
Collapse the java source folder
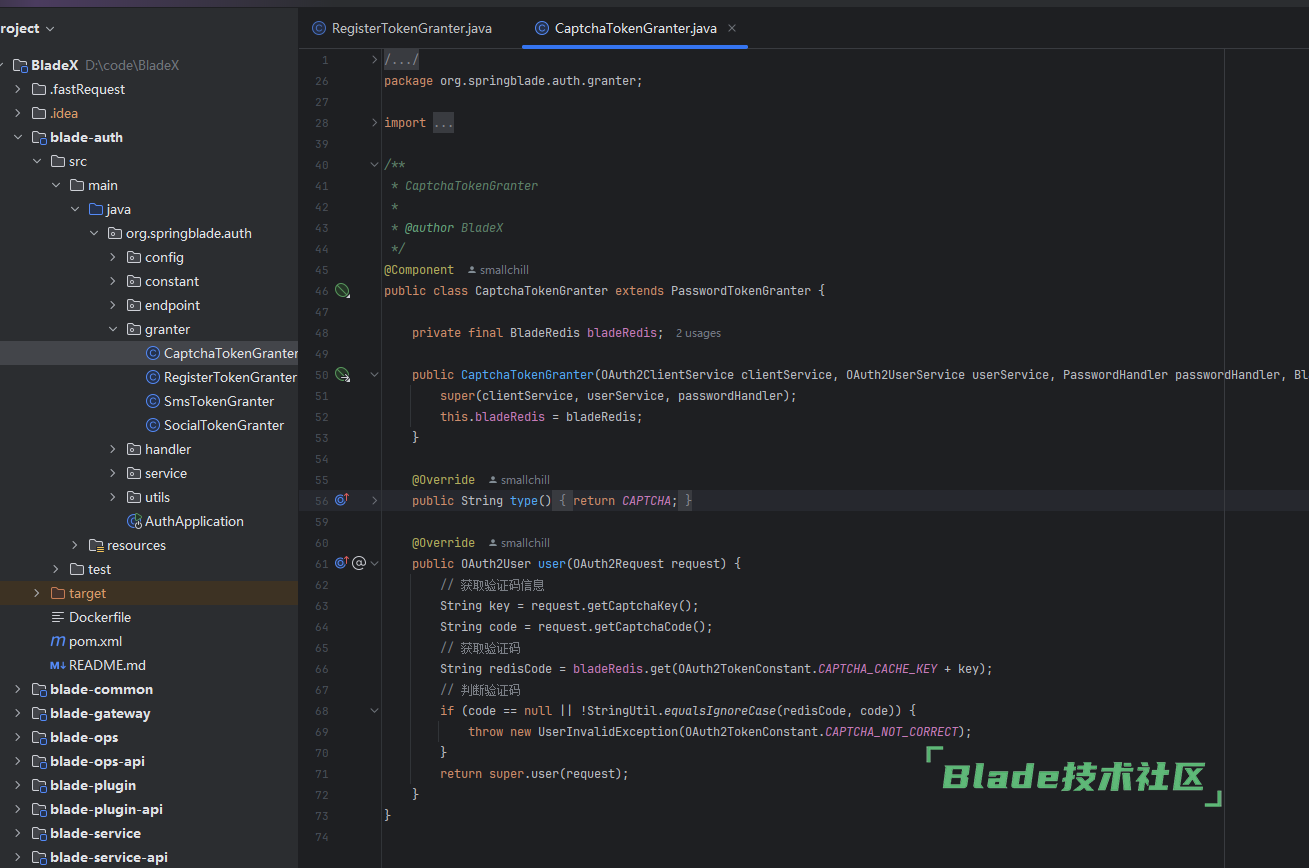[x=74, y=209]
